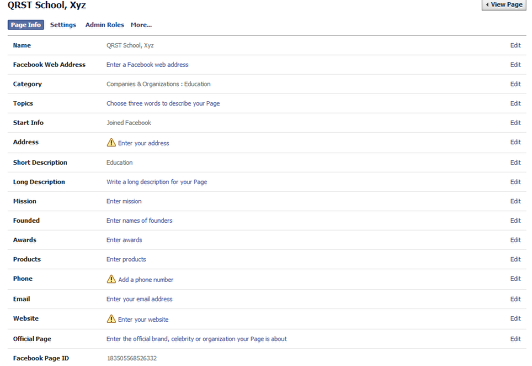Edit the Short Description row
Screen dimensions: 532x366
515,162
